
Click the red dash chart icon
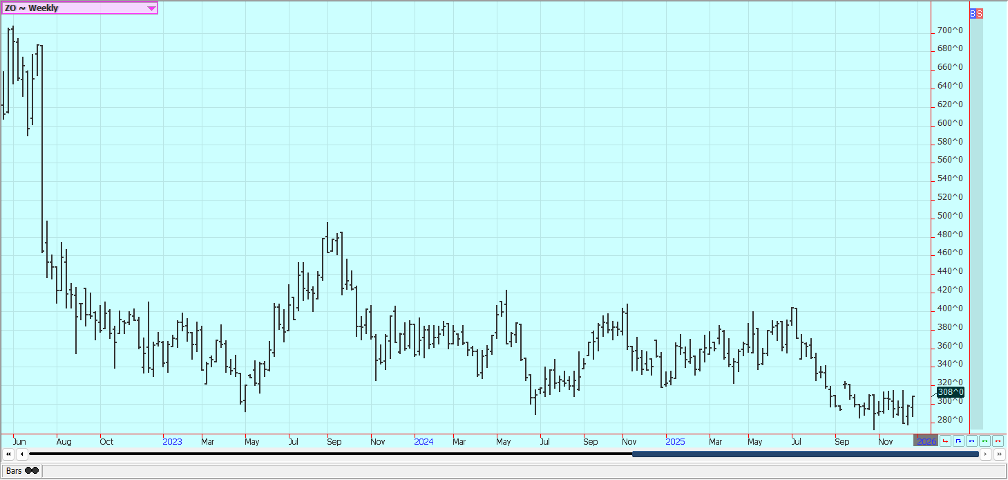coord(997,440)
